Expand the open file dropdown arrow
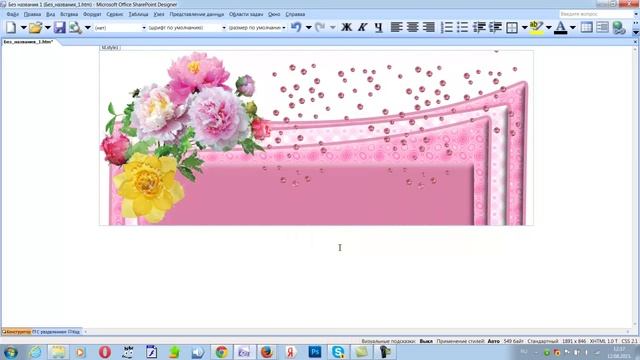 point(47,28)
